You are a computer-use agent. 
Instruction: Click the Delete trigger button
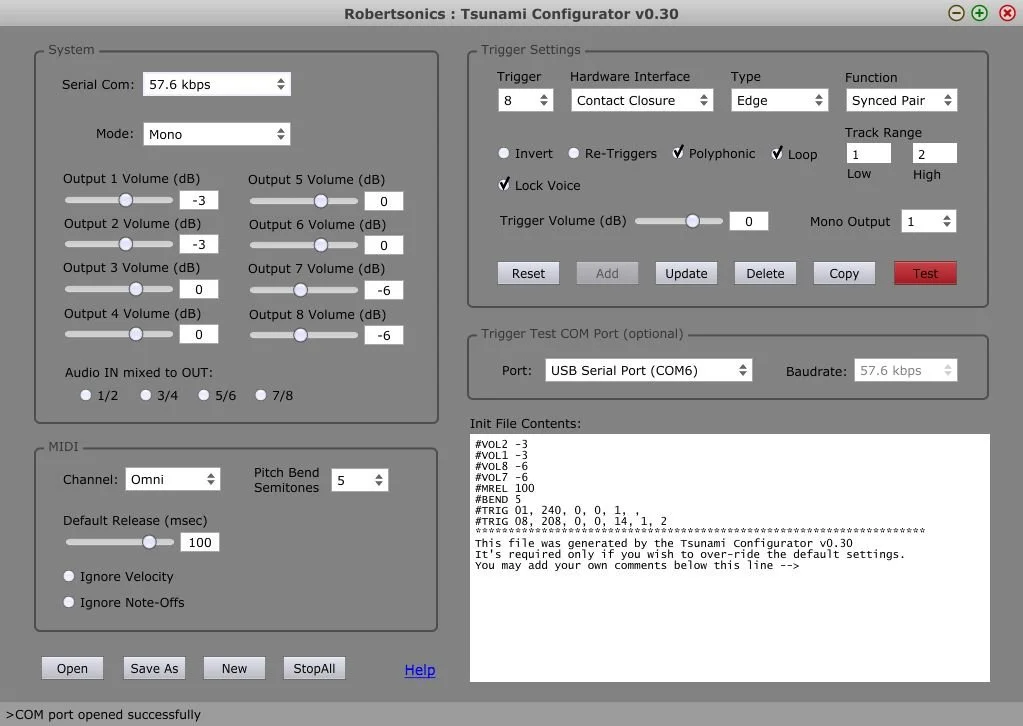765,273
